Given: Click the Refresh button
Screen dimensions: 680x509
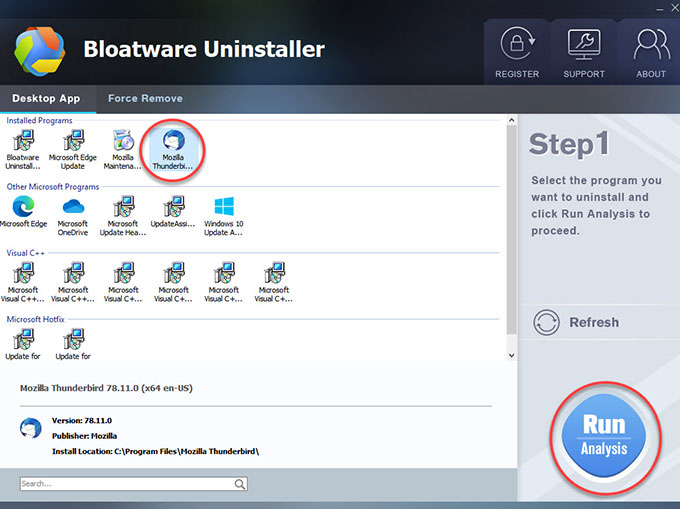Looking at the screenshot, I should pos(576,322).
